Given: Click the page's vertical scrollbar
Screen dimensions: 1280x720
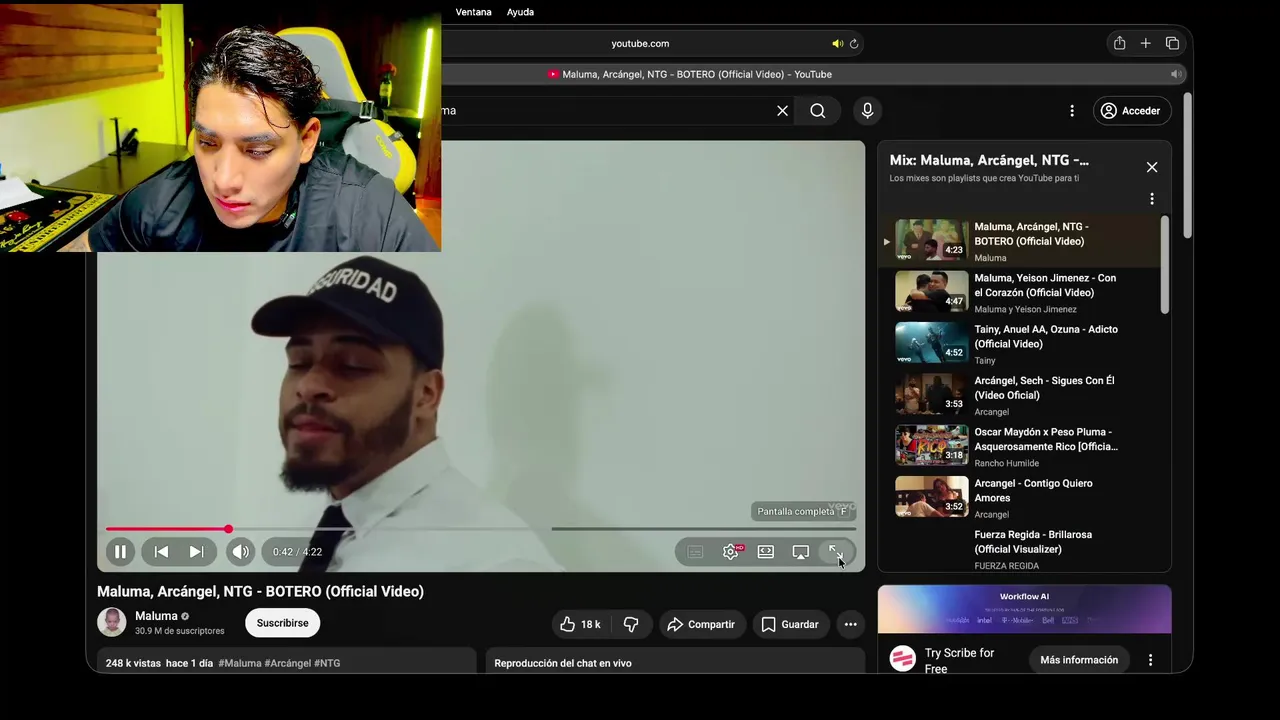Looking at the screenshot, I should [x=1187, y=166].
